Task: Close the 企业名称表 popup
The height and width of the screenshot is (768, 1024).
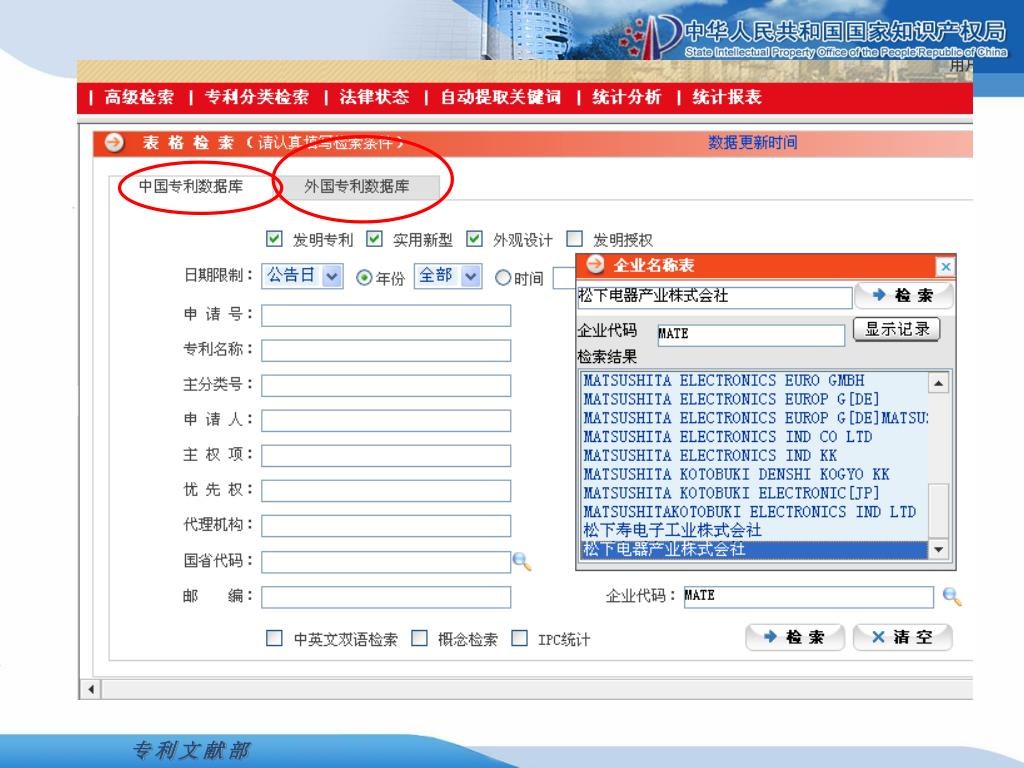Action: (945, 266)
